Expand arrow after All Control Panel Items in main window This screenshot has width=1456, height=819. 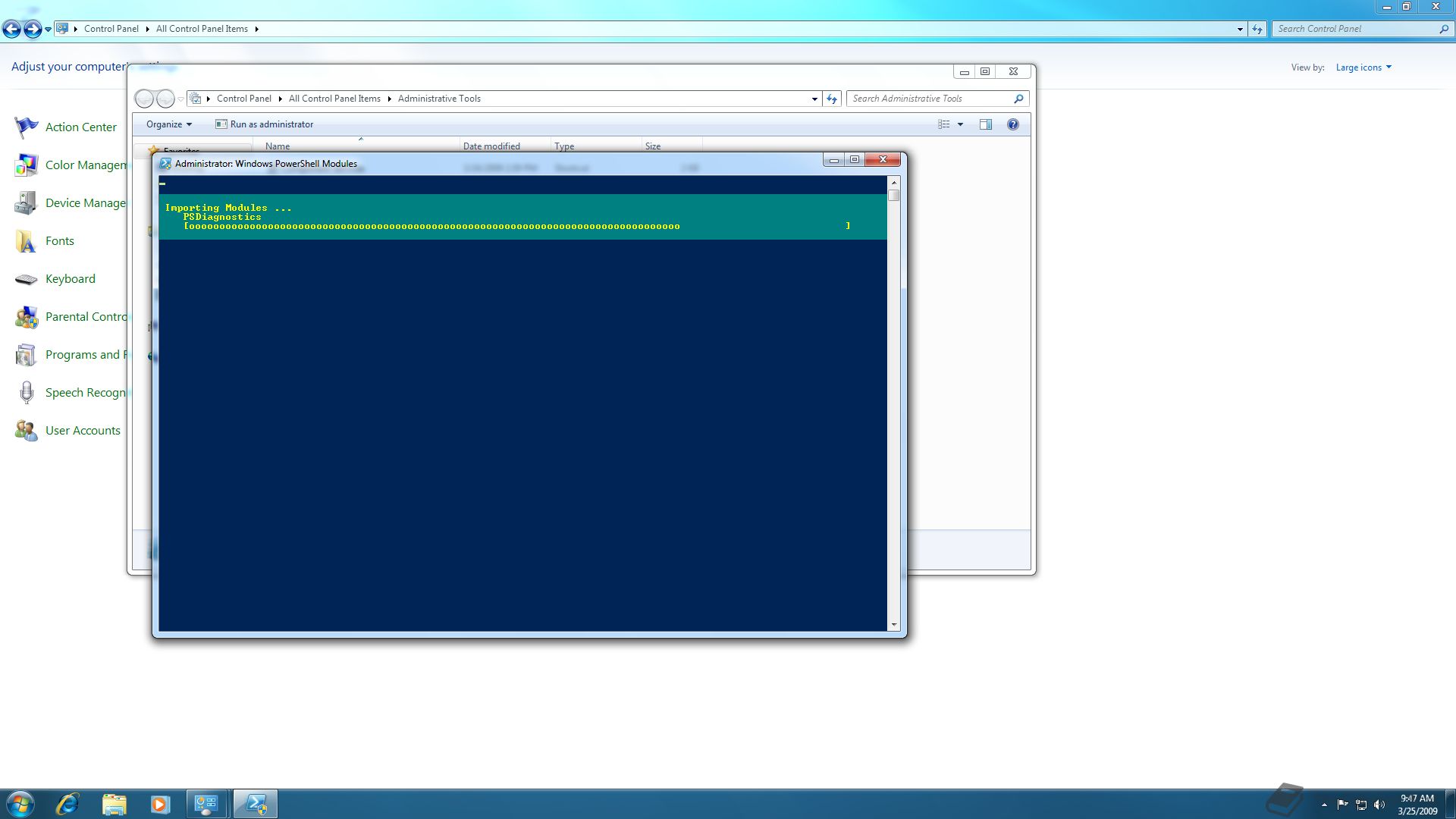[x=257, y=29]
